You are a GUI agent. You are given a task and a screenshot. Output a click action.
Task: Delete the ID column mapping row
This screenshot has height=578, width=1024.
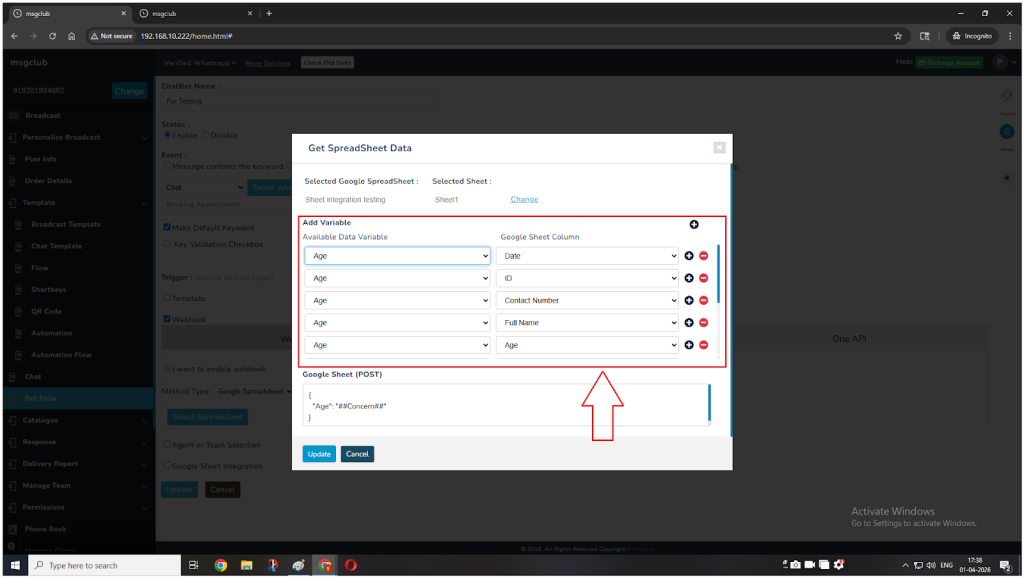point(703,278)
